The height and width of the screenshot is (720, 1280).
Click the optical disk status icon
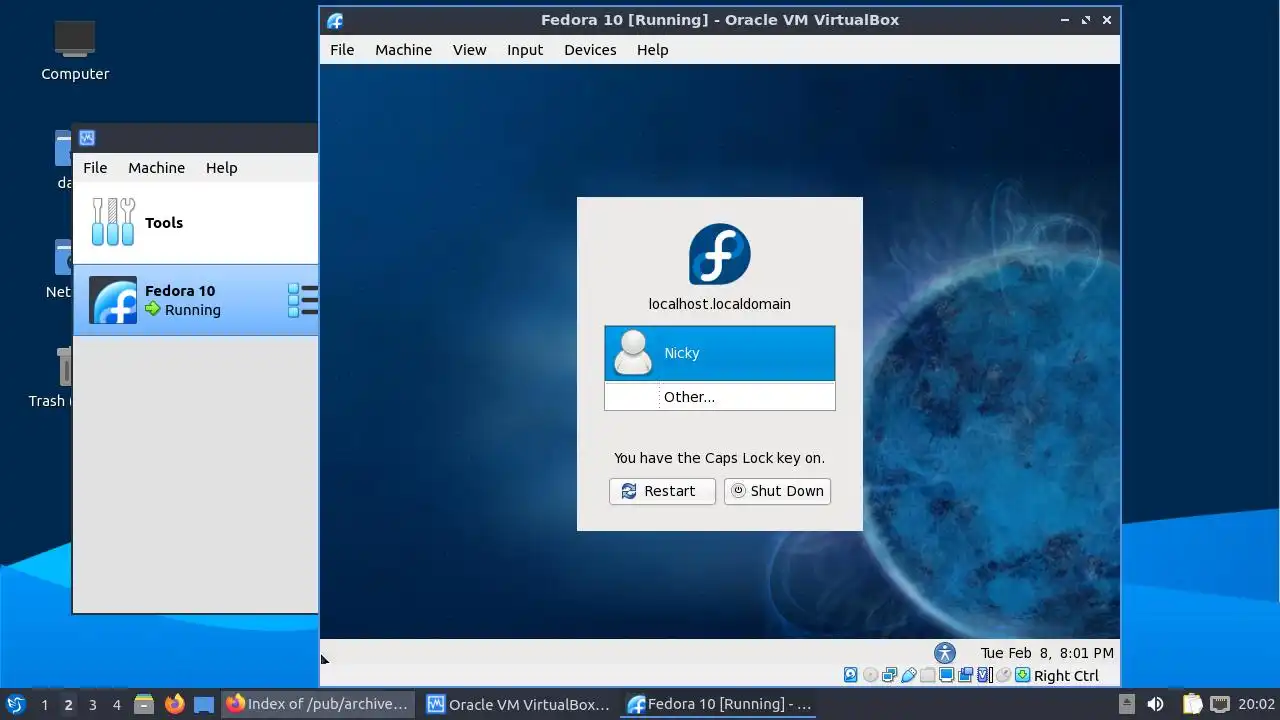(x=870, y=675)
